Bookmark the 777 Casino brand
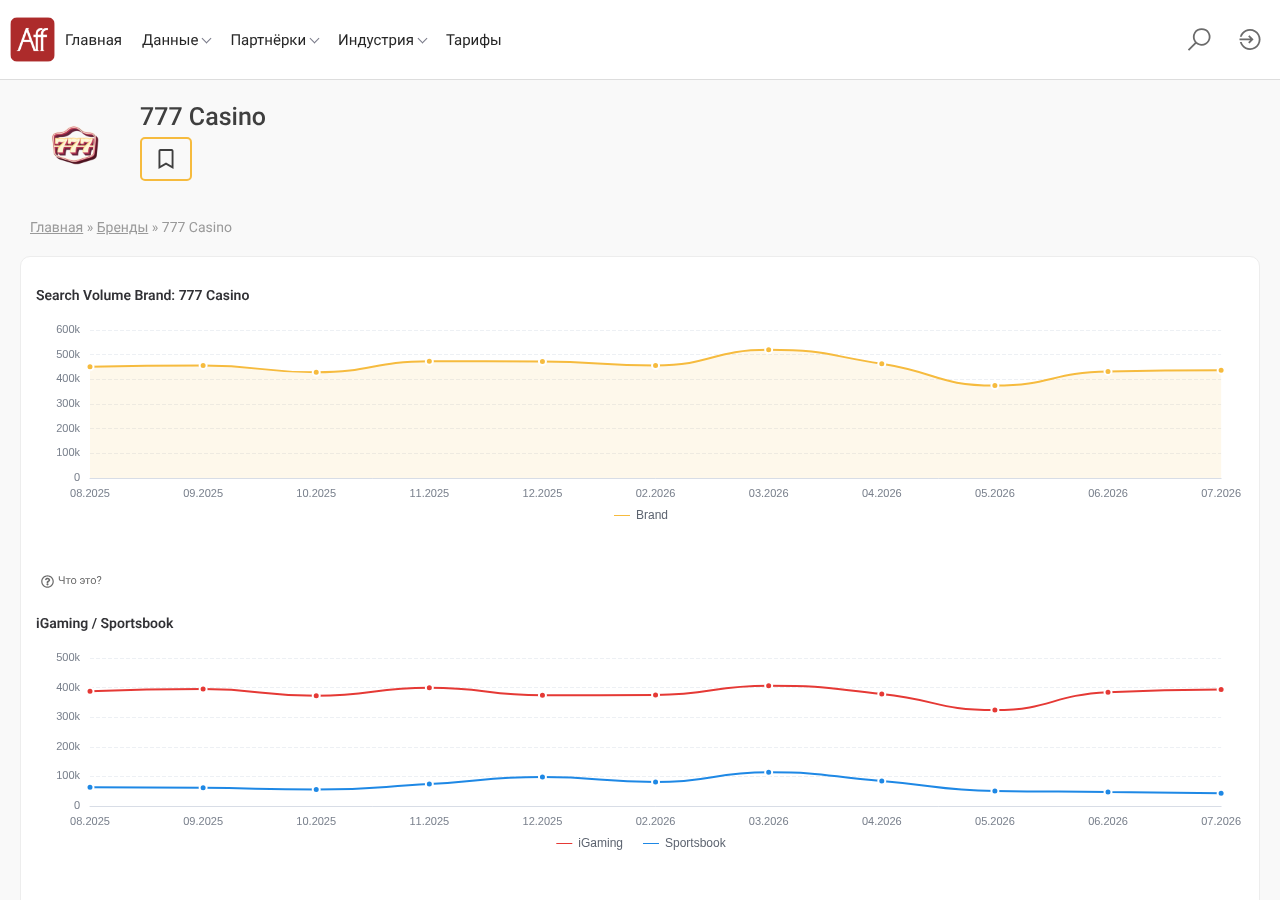Screen dimensions: 1280x900 (166, 159)
